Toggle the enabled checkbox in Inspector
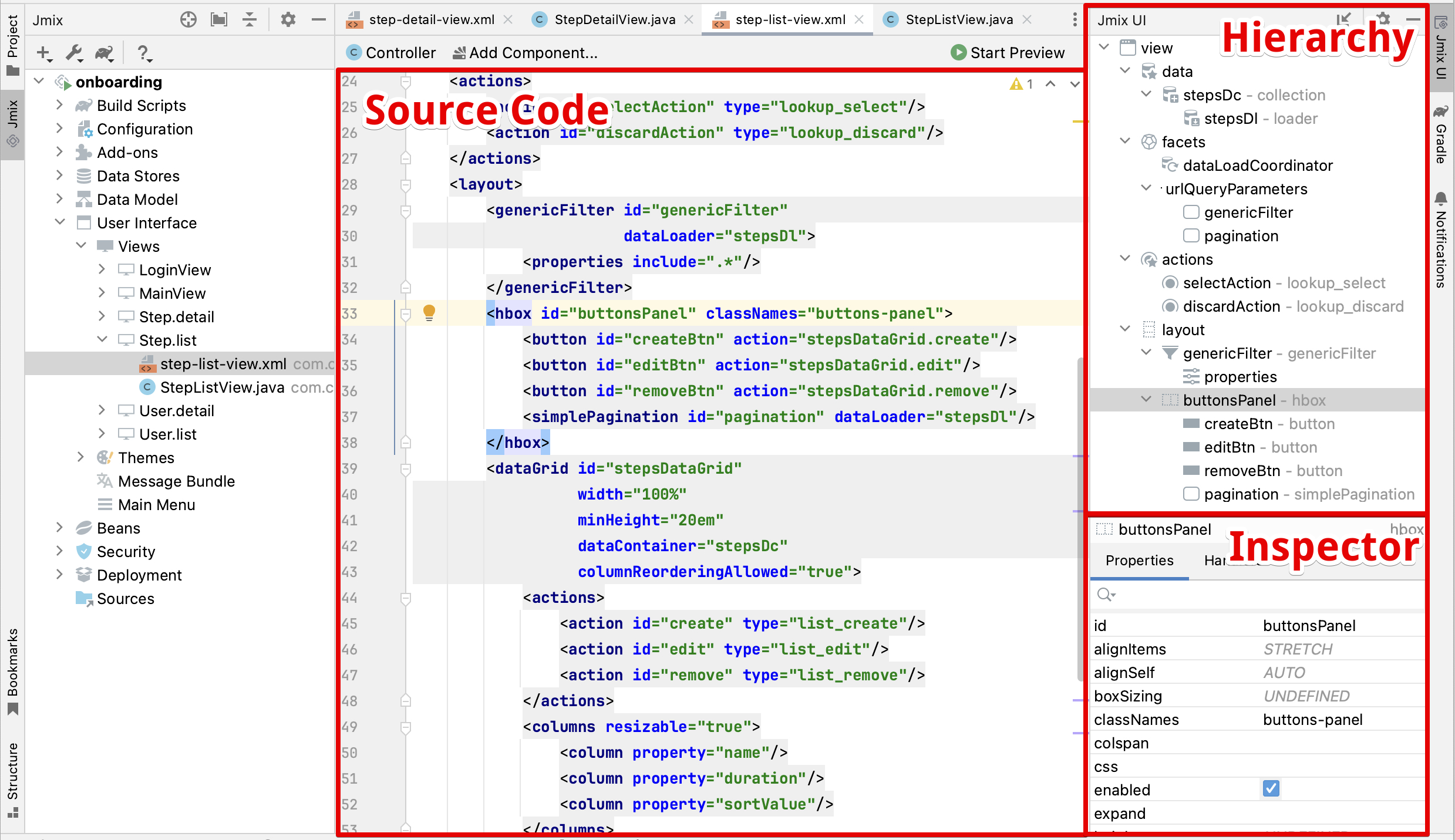Viewport: 1455px width, 840px height. [x=1271, y=789]
